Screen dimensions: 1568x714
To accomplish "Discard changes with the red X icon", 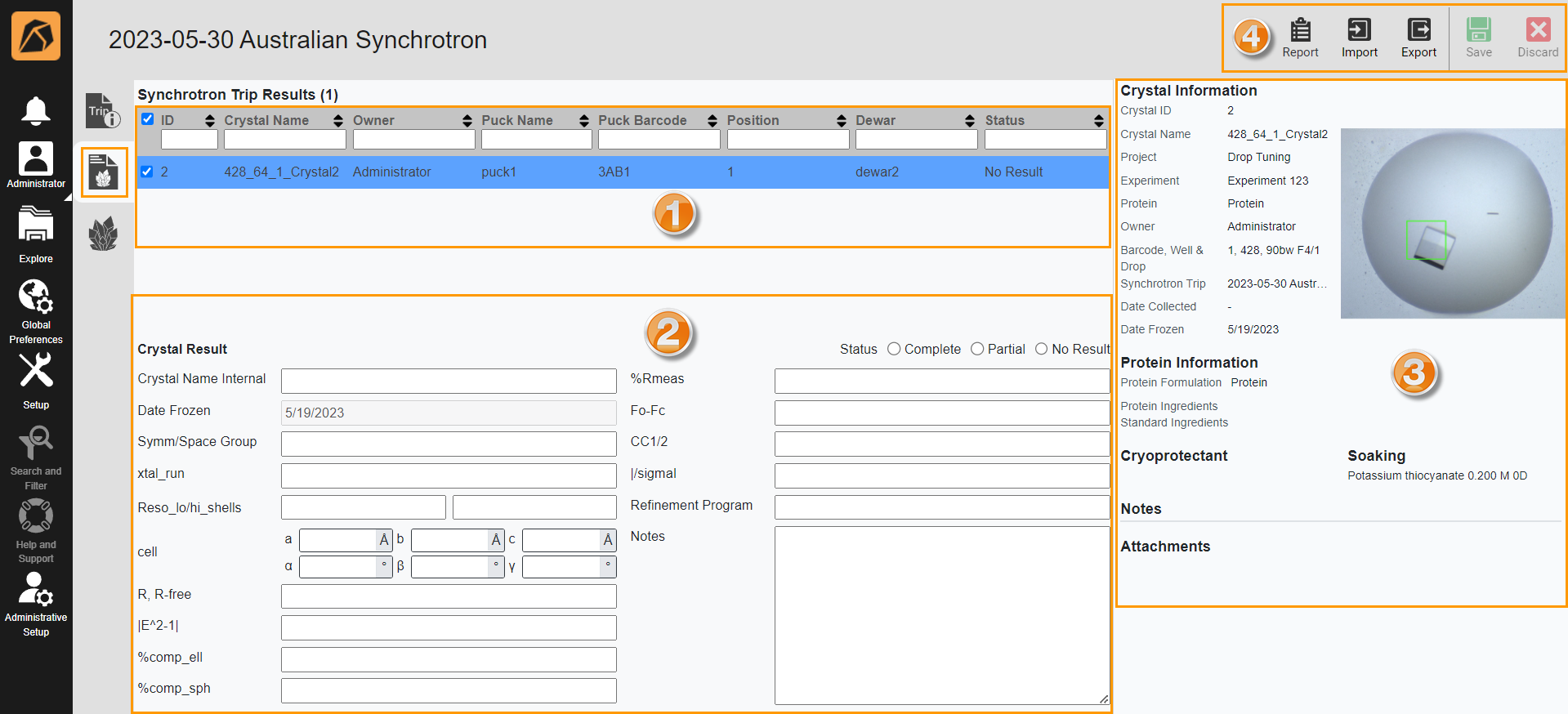I will click(x=1537, y=38).
